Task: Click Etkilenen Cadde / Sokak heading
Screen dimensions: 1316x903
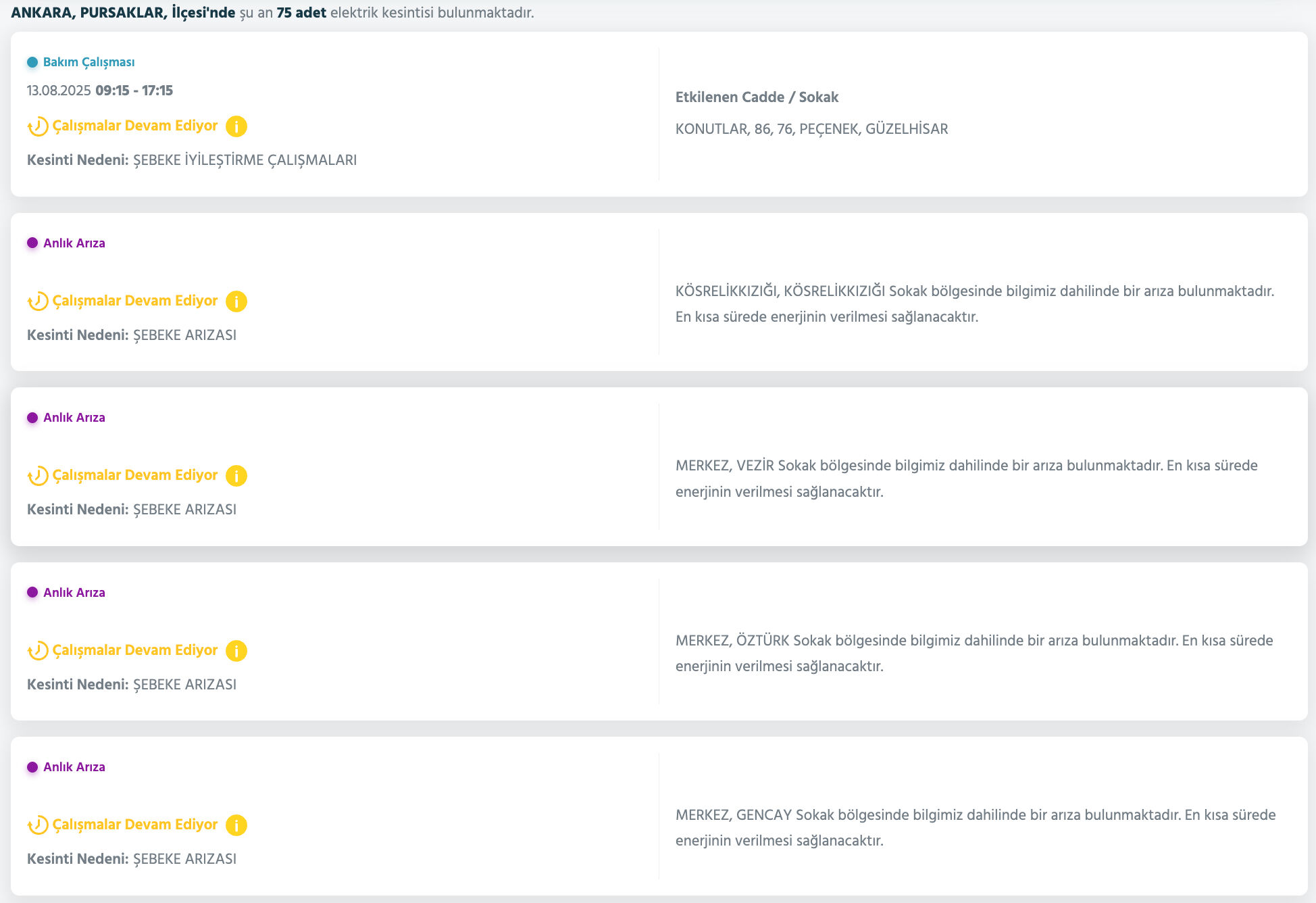Action: coord(757,97)
